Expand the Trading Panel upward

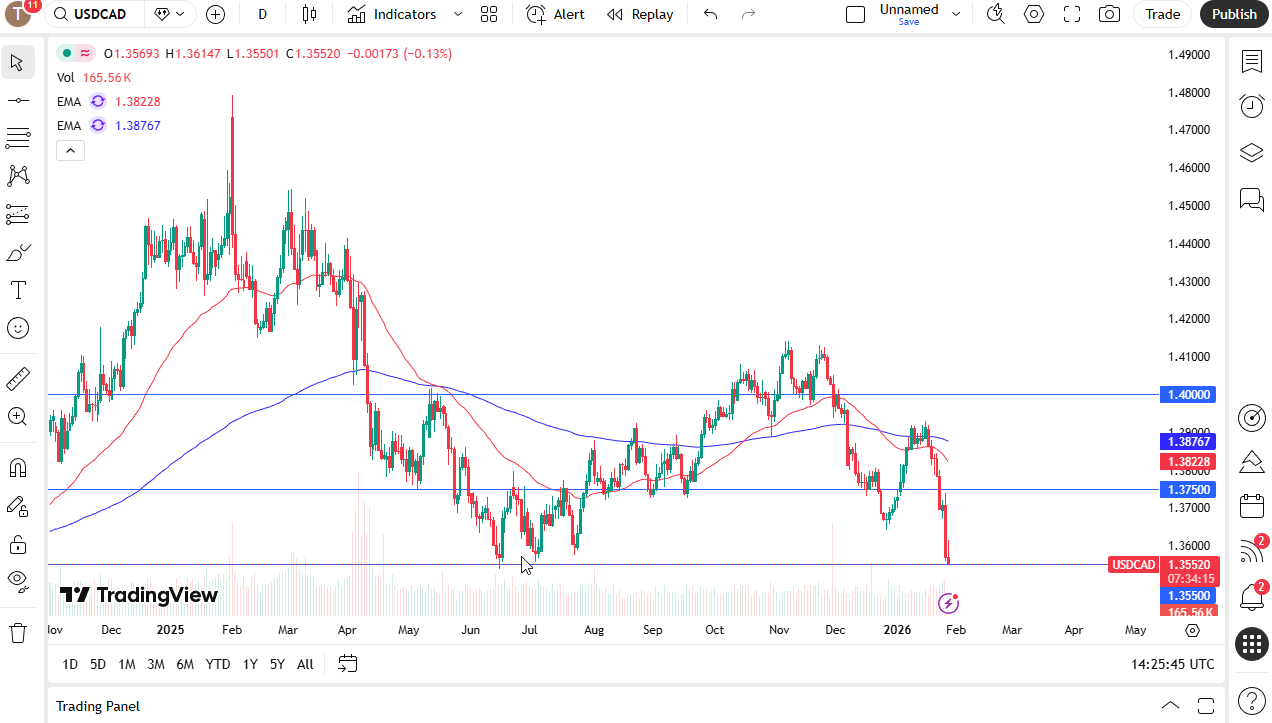tap(1169, 705)
